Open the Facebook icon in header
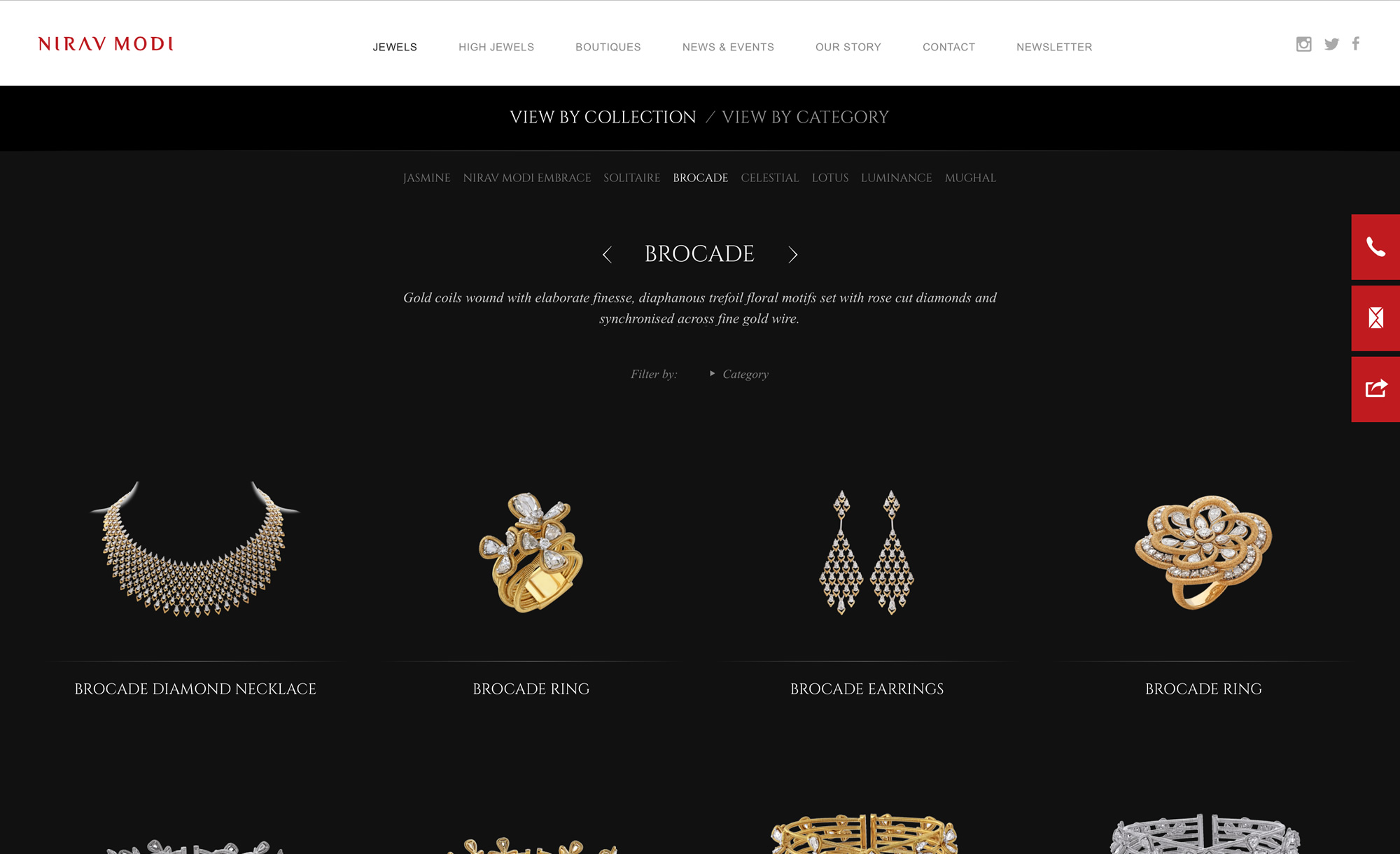The width and height of the screenshot is (1400, 854). pos(1356,43)
